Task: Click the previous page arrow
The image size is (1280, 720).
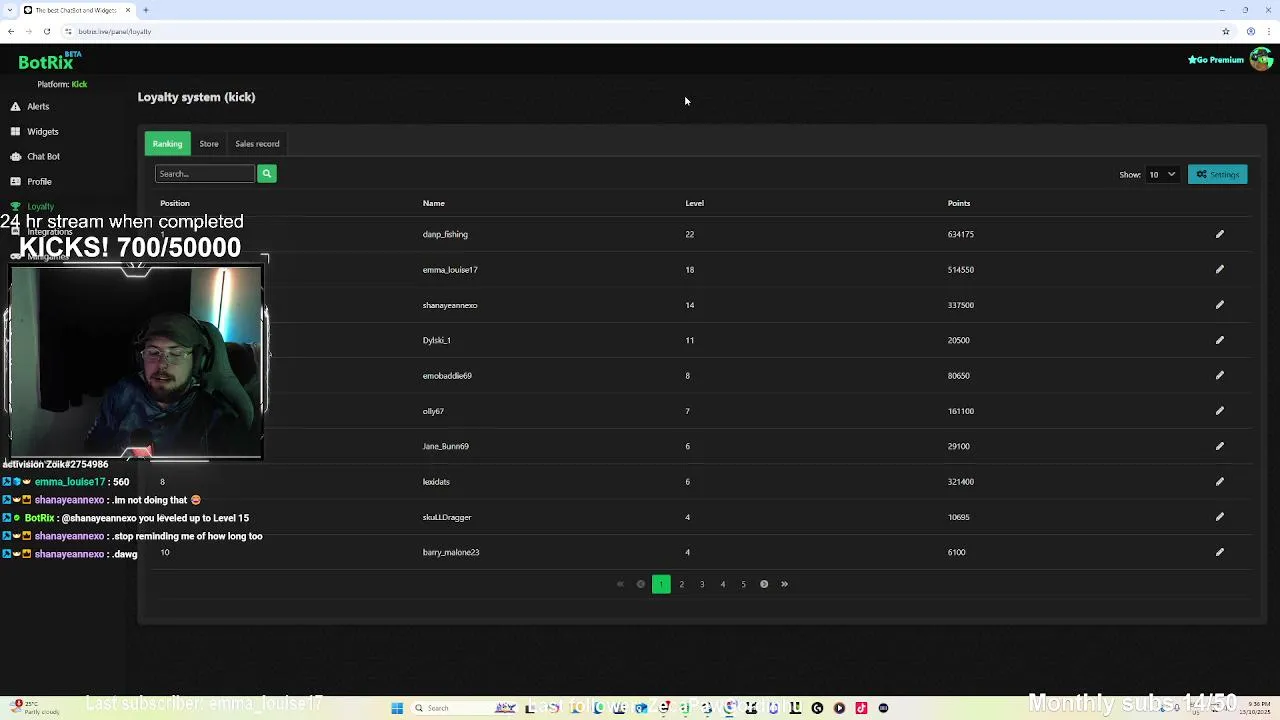Action: click(640, 584)
